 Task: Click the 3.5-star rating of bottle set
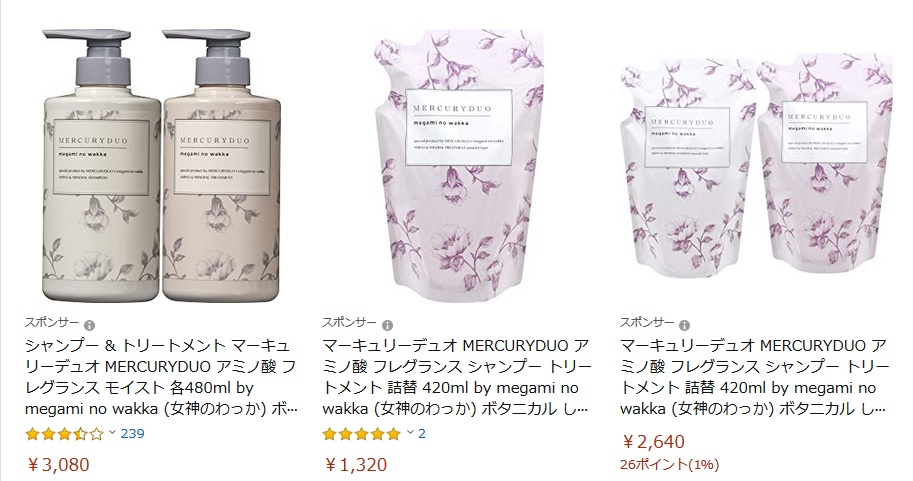65,434
